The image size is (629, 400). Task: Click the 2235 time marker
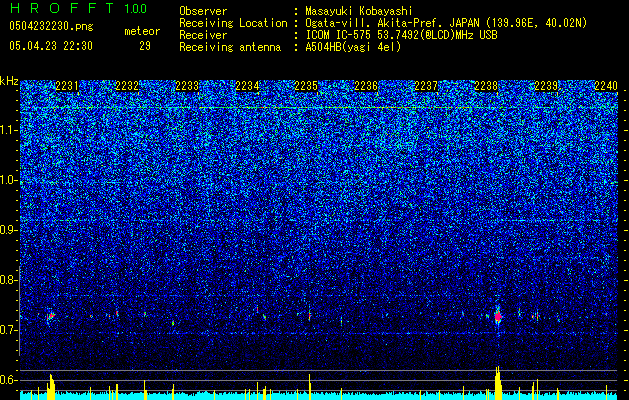[x=306, y=86]
